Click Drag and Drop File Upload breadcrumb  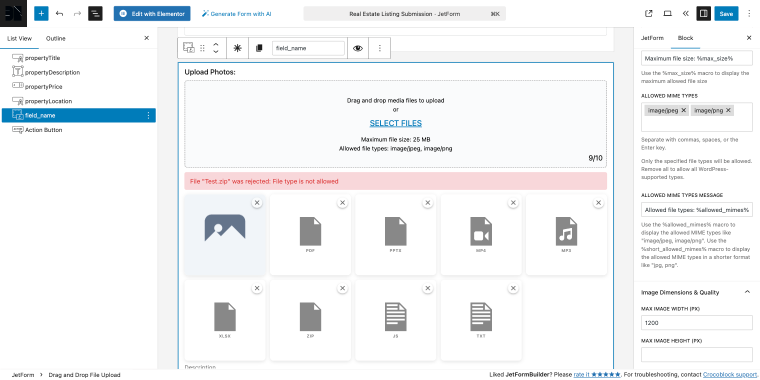coord(84,375)
